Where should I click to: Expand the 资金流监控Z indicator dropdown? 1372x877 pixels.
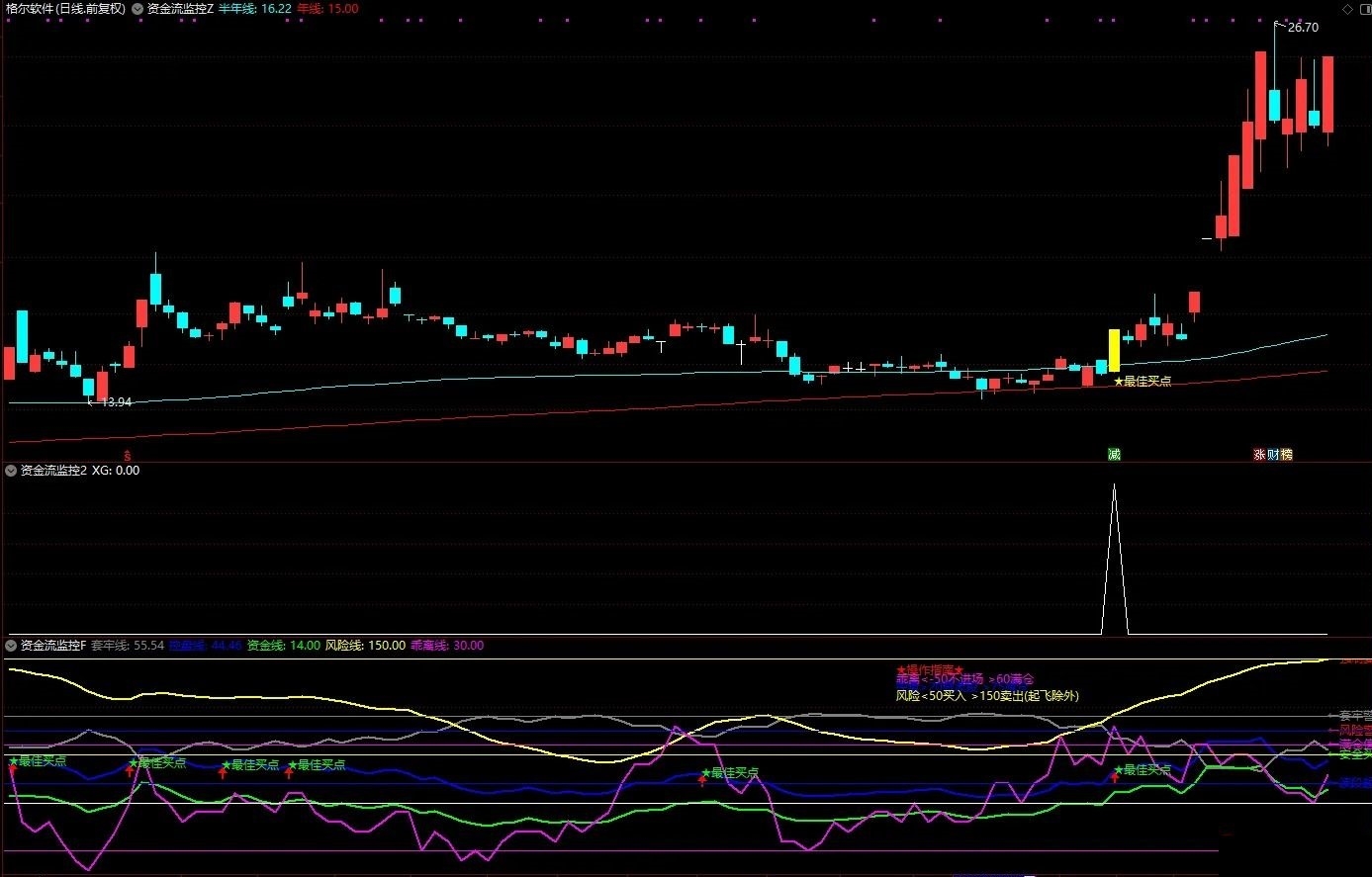pyautogui.click(x=137, y=9)
